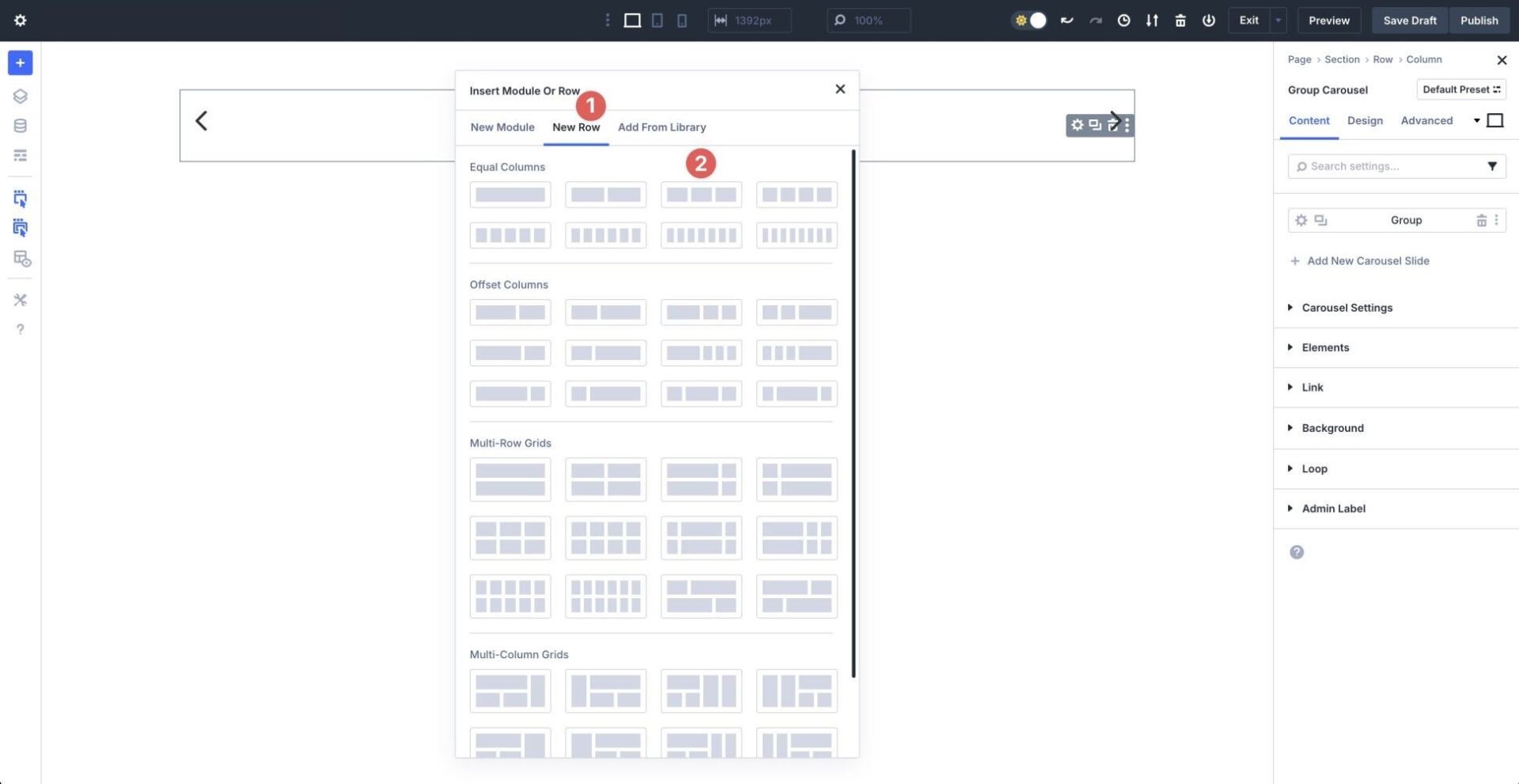Click the help question mark in left sidebar
Viewport: 1519px width, 784px height.
[x=20, y=328]
